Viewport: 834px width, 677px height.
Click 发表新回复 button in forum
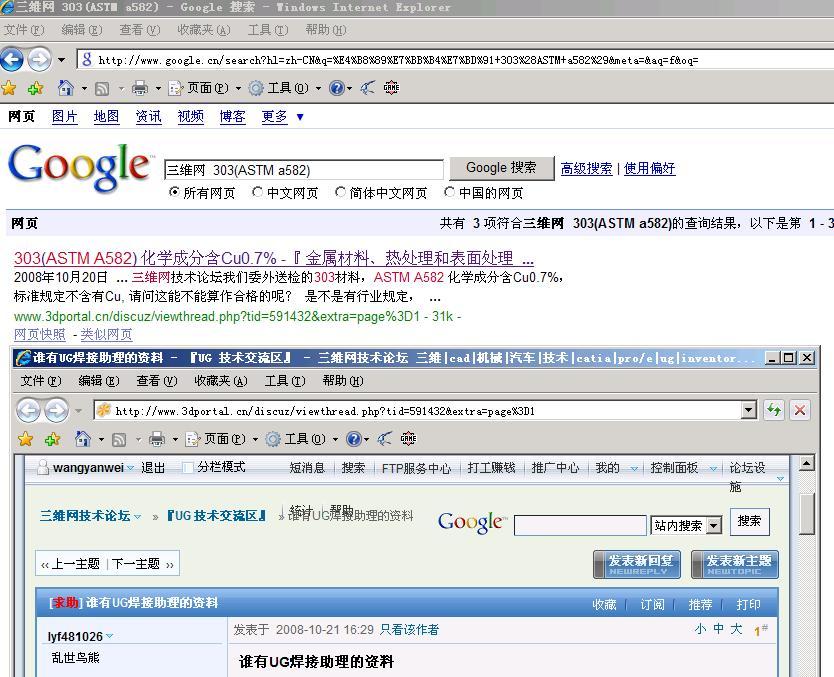pyautogui.click(x=637, y=564)
